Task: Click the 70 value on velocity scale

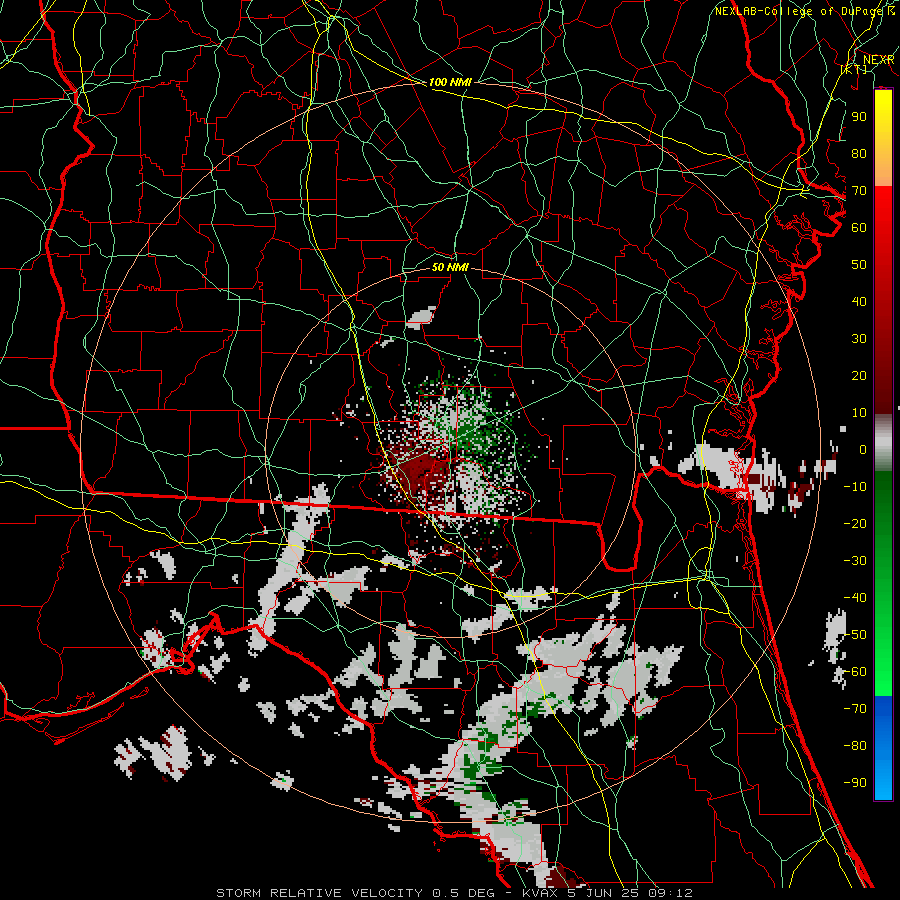Action: 859,191
